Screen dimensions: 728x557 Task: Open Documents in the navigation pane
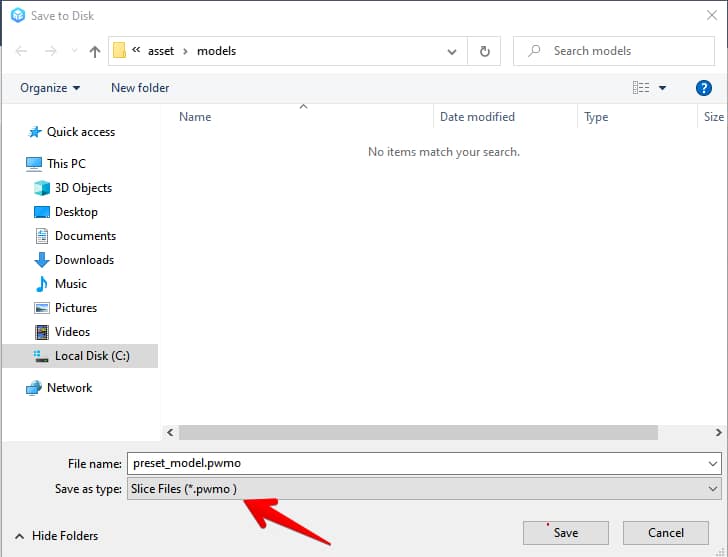pos(85,236)
